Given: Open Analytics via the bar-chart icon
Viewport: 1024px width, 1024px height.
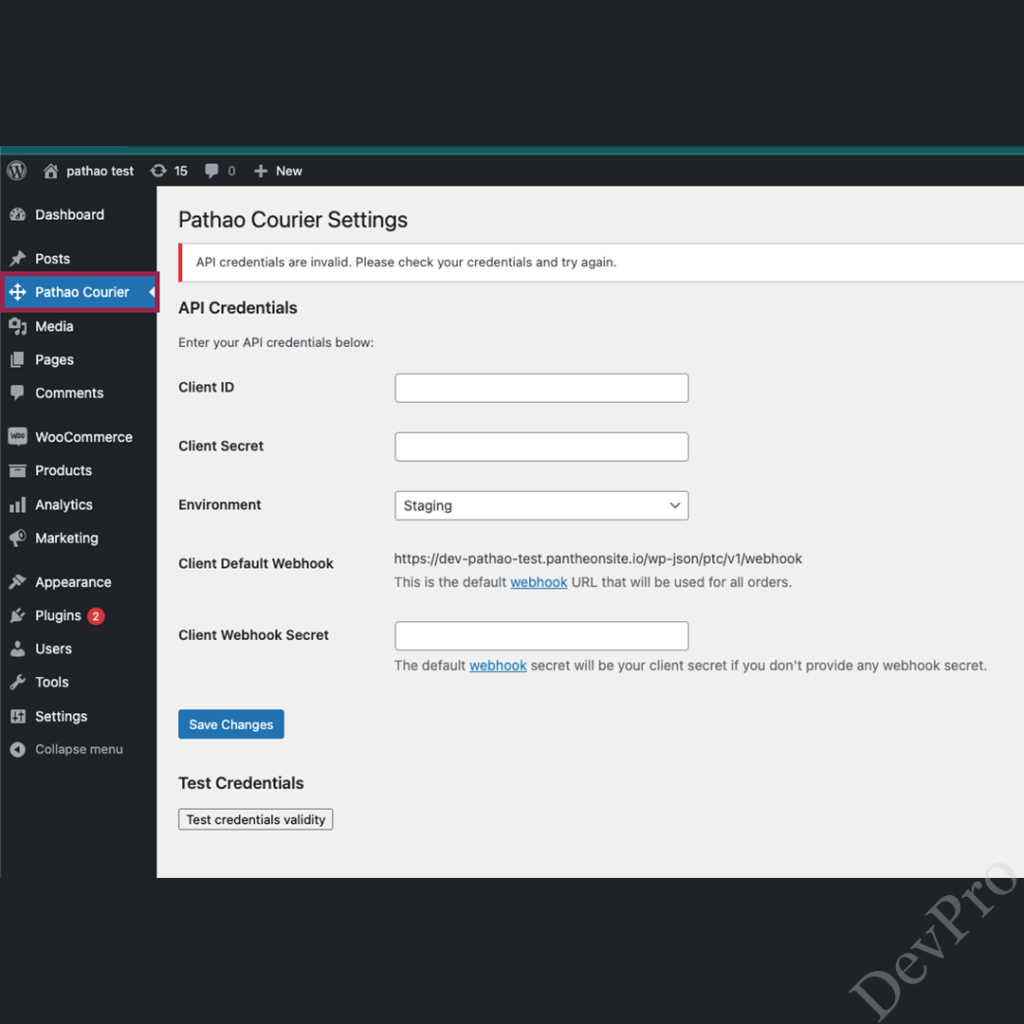Looking at the screenshot, I should (x=20, y=504).
